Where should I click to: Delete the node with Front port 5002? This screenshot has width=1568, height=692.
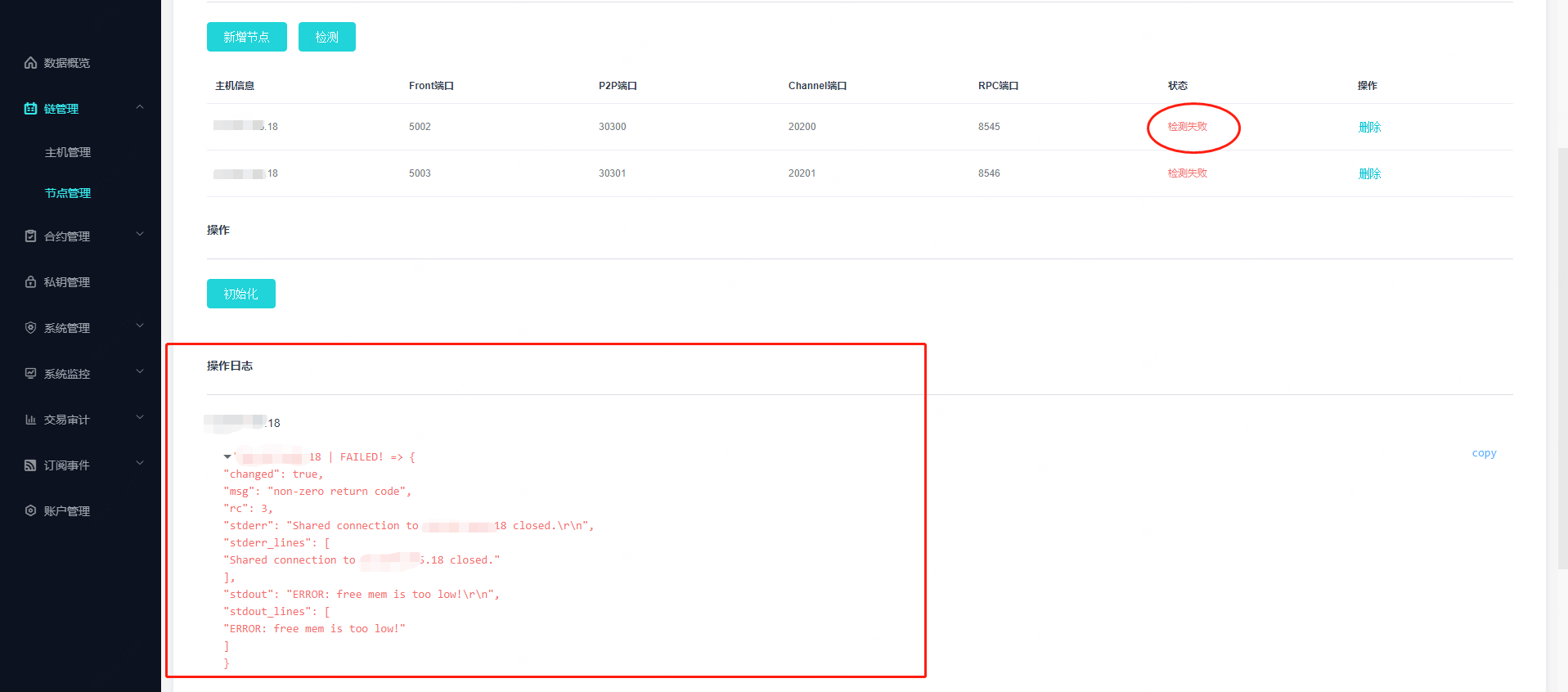(x=1369, y=127)
